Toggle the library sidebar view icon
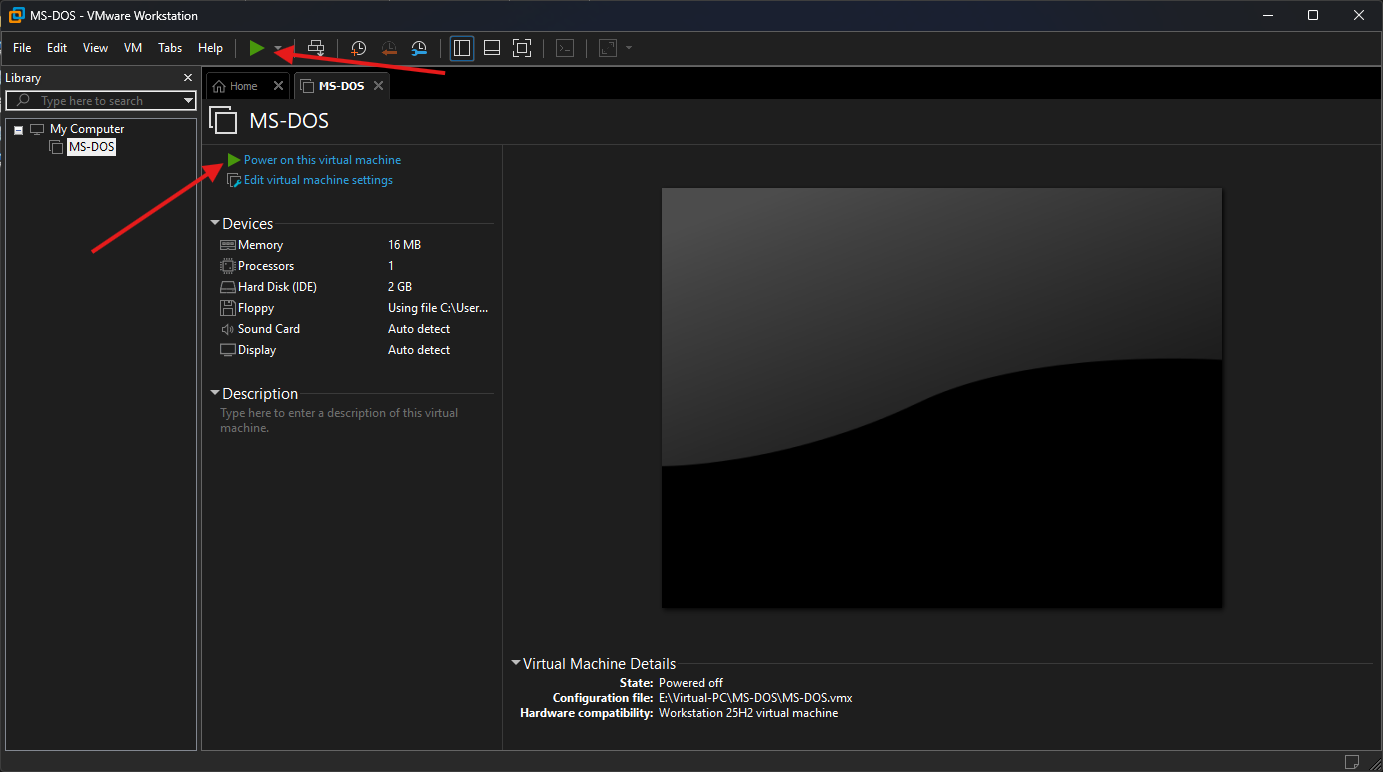This screenshot has height=772, width=1383. (462, 48)
